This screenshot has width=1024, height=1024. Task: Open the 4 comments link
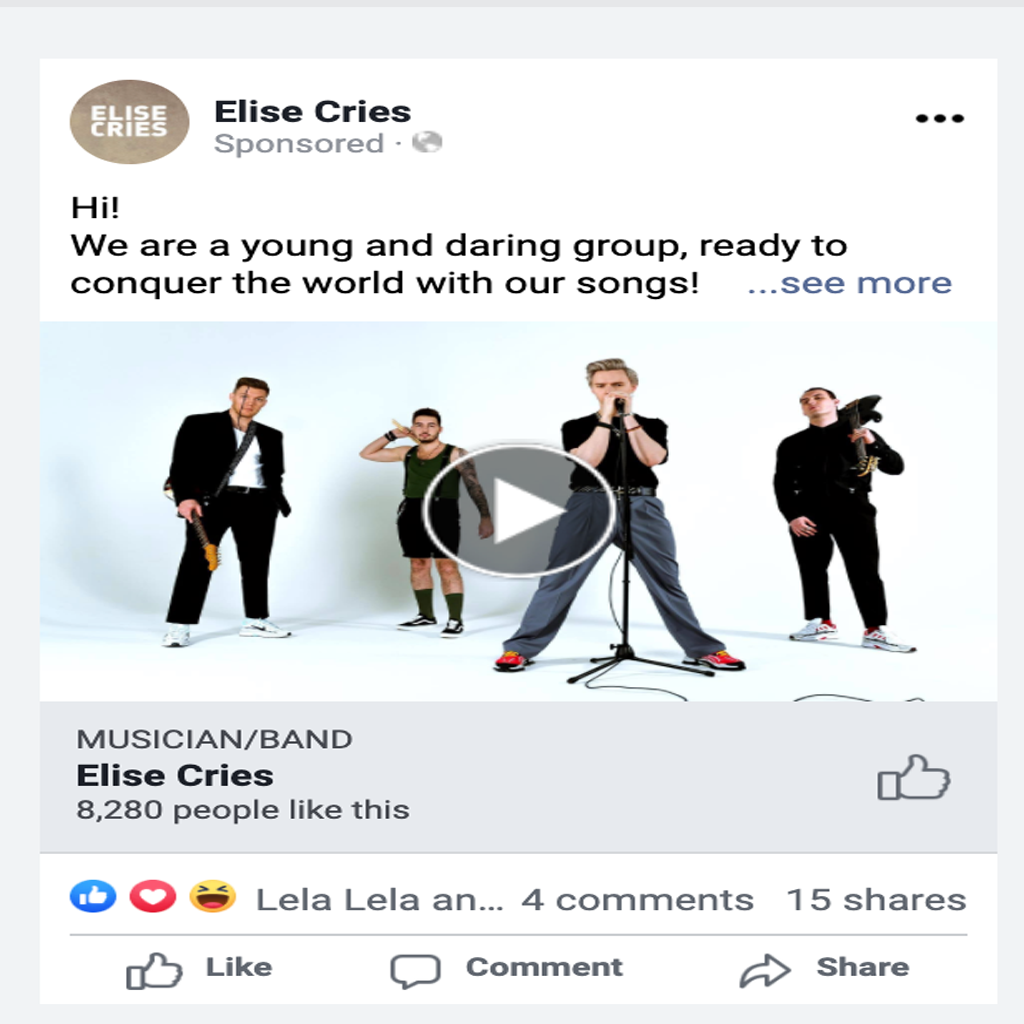637,900
